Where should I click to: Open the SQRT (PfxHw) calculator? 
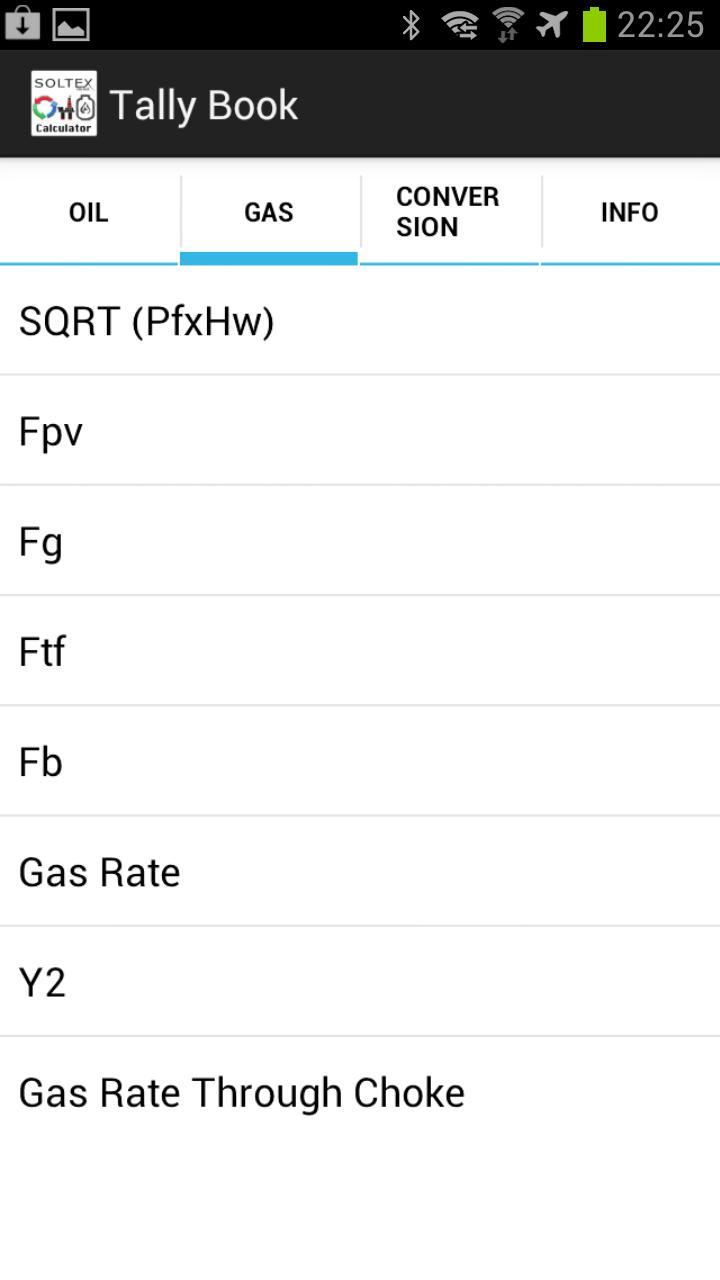(360, 322)
